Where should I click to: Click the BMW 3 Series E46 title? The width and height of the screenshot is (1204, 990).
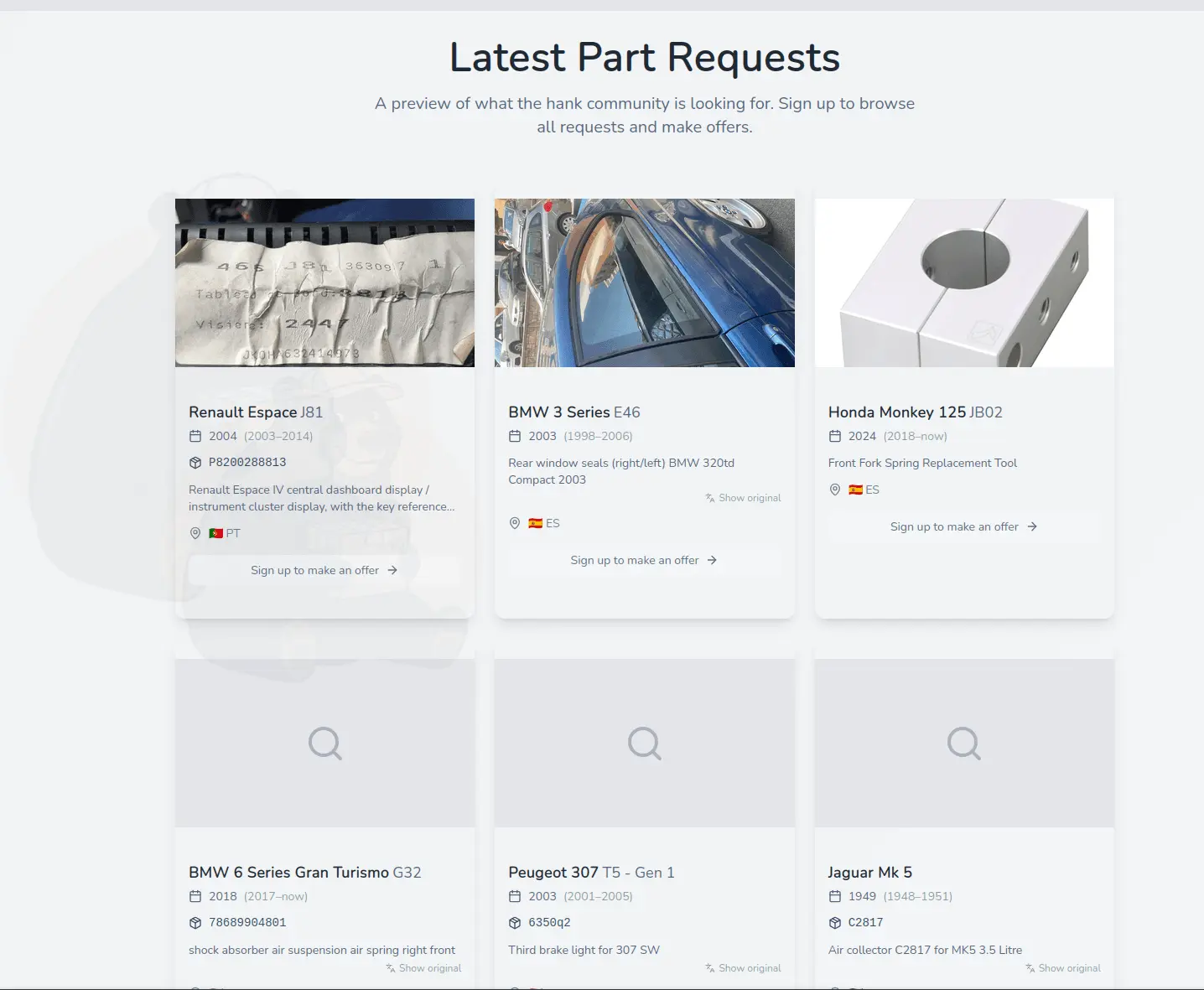tap(574, 412)
